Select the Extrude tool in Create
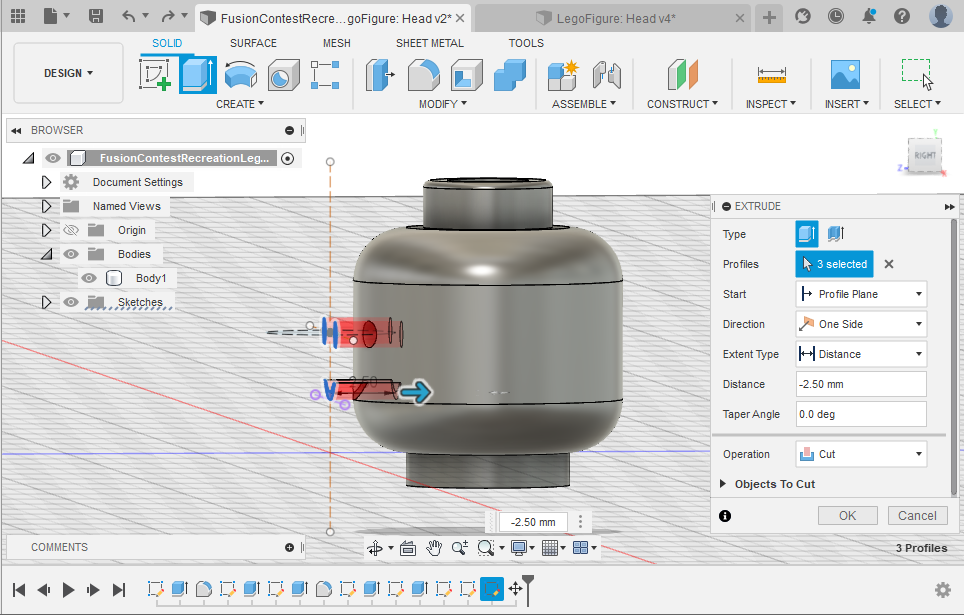964x615 pixels. coord(198,74)
